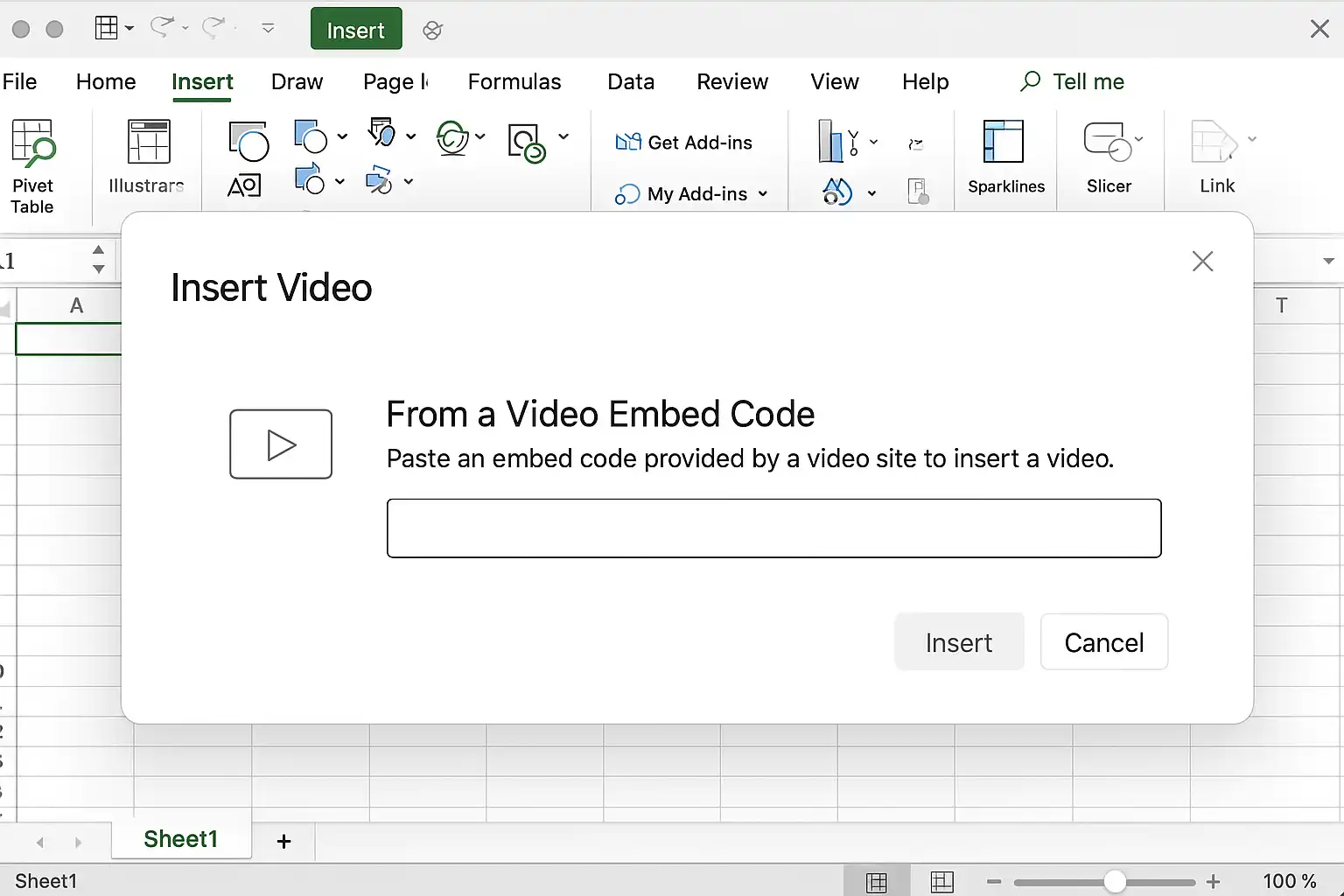Viewport: 1344px width, 896px height.
Task: Click the video play placeholder icon
Action: pyautogui.click(x=281, y=444)
